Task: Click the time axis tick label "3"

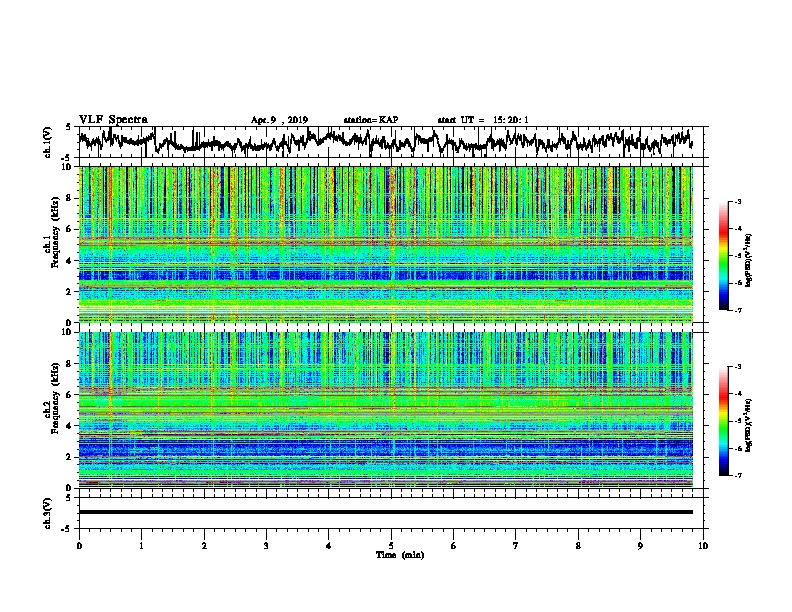Action: pos(266,546)
